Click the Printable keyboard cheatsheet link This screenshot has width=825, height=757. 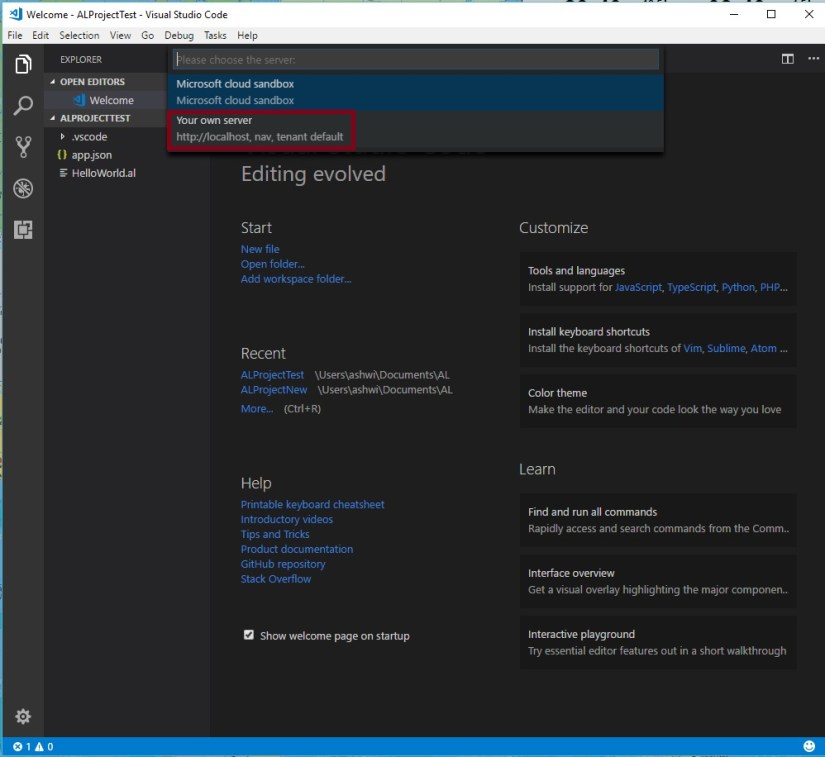(x=312, y=505)
